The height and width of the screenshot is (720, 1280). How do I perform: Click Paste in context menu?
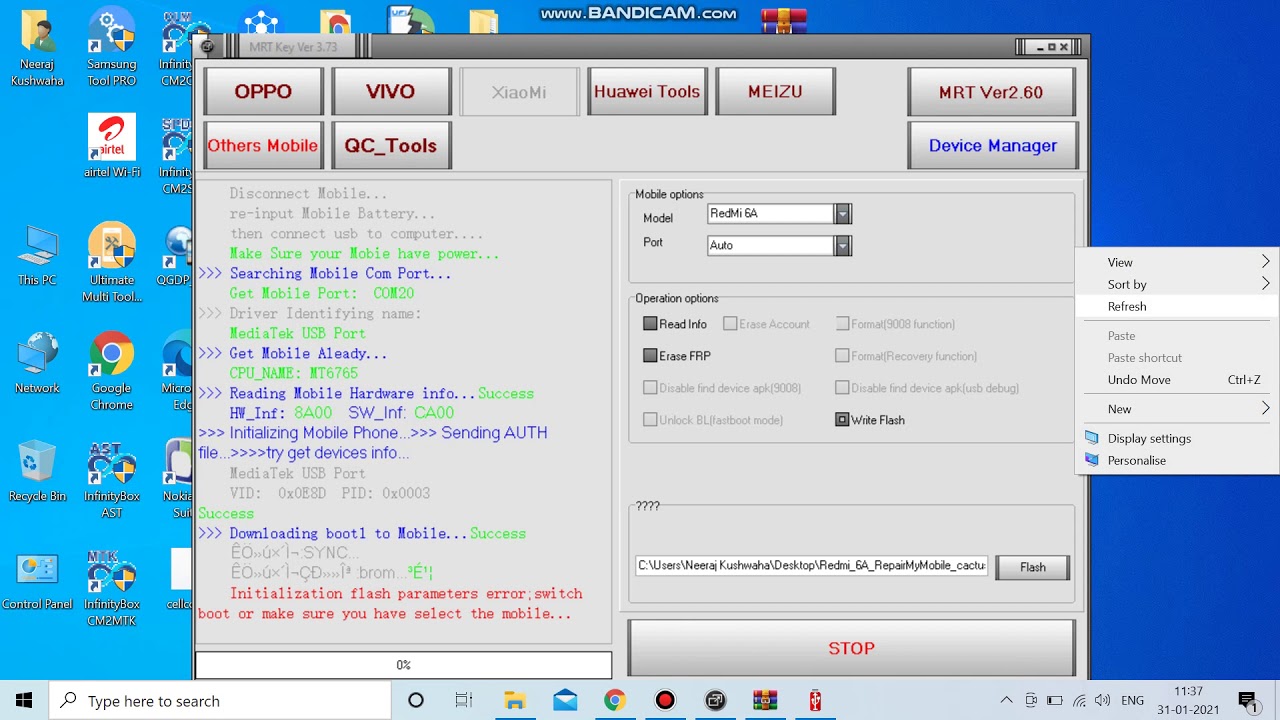1178,336
